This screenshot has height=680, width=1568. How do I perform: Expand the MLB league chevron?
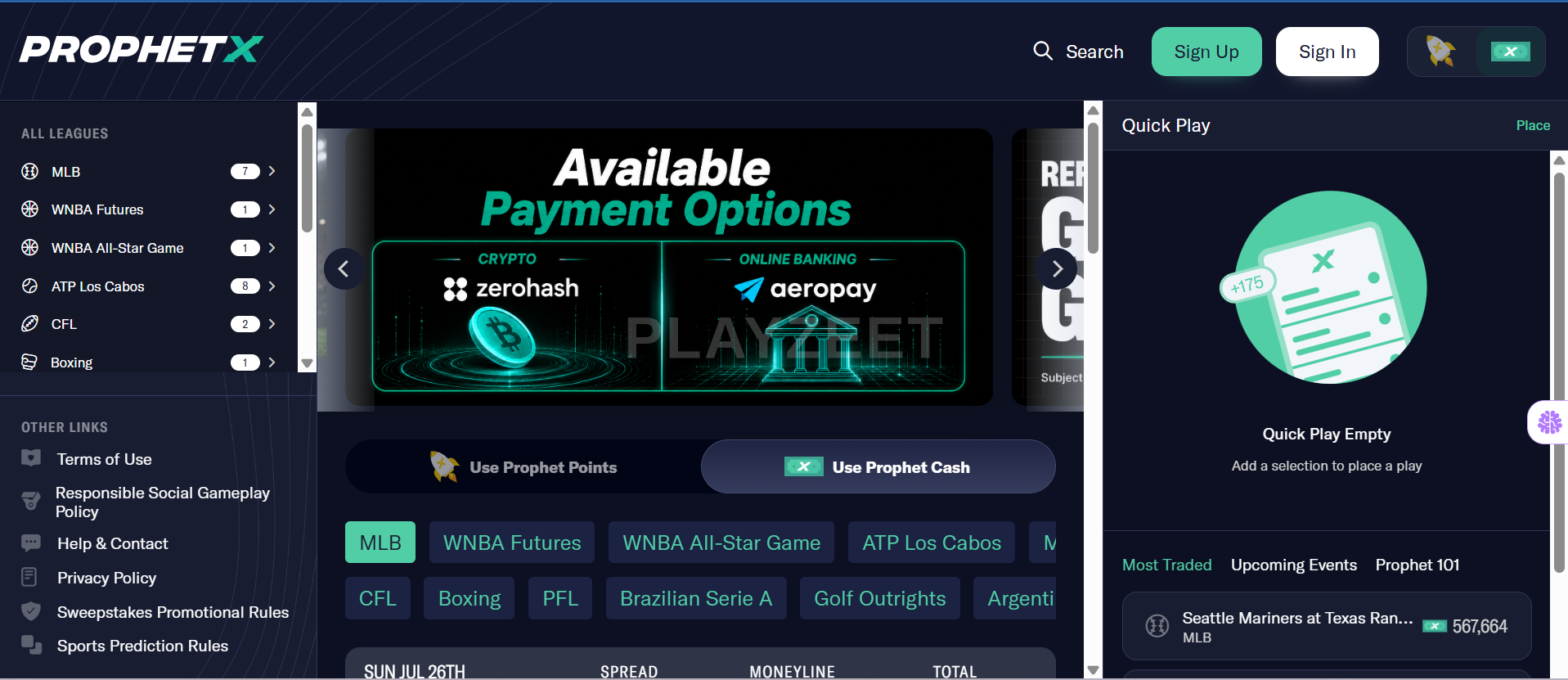click(x=272, y=171)
